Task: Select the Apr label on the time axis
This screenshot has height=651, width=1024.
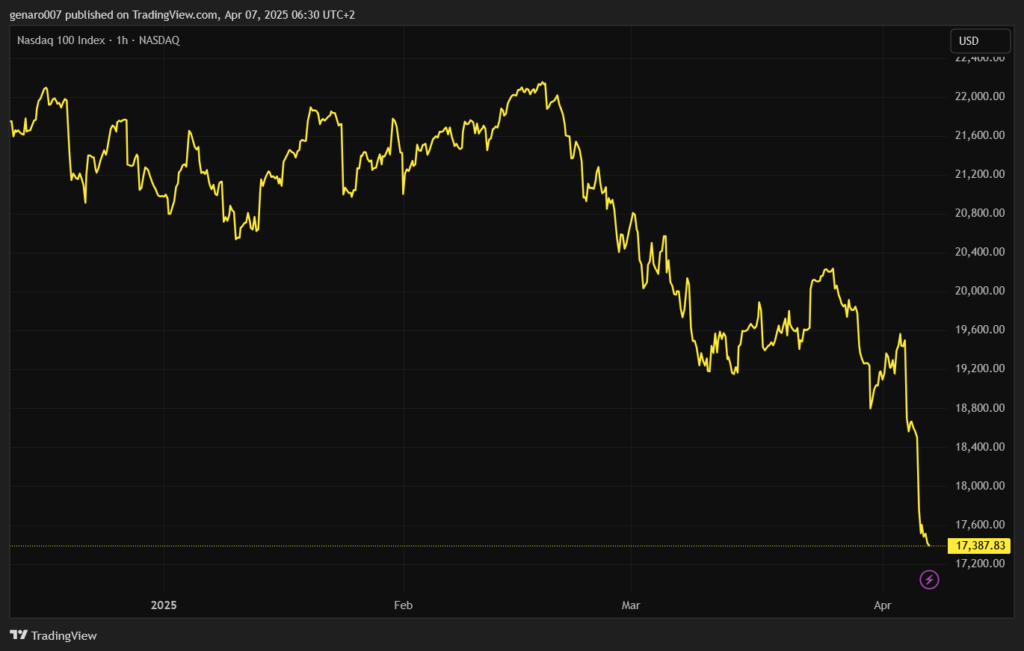Action: pyautogui.click(x=882, y=605)
